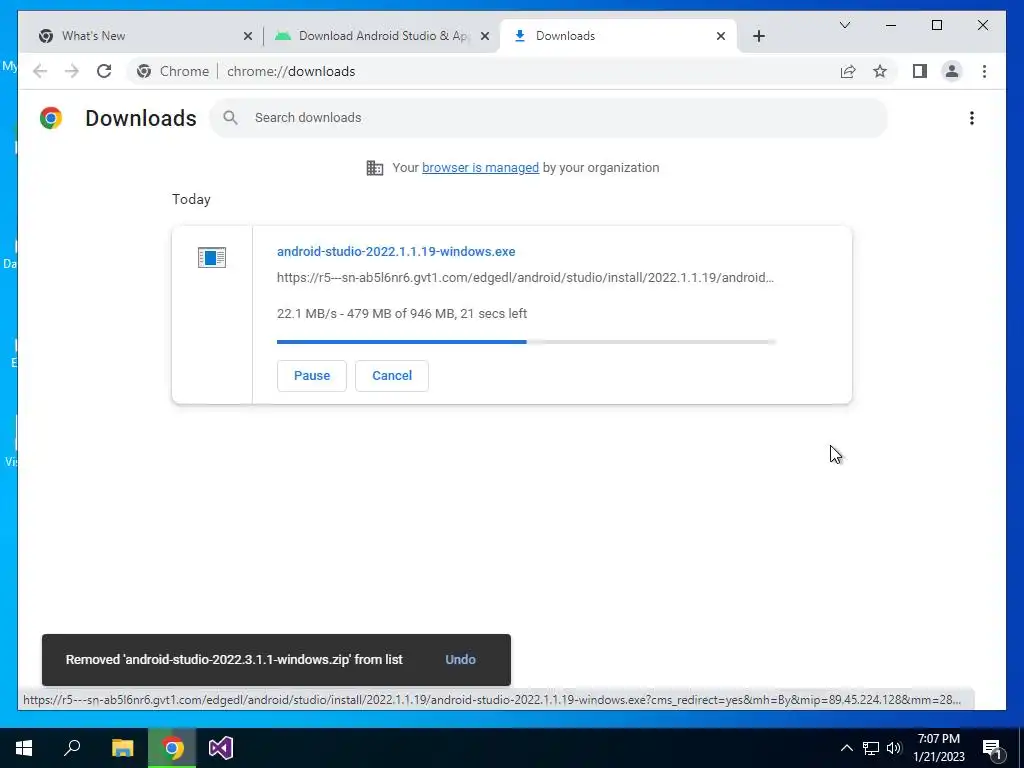Image resolution: width=1024 pixels, height=768 pixels.
Task: Open the Chrome side panel
Action: pyautogui.click(x=920, y=71)
